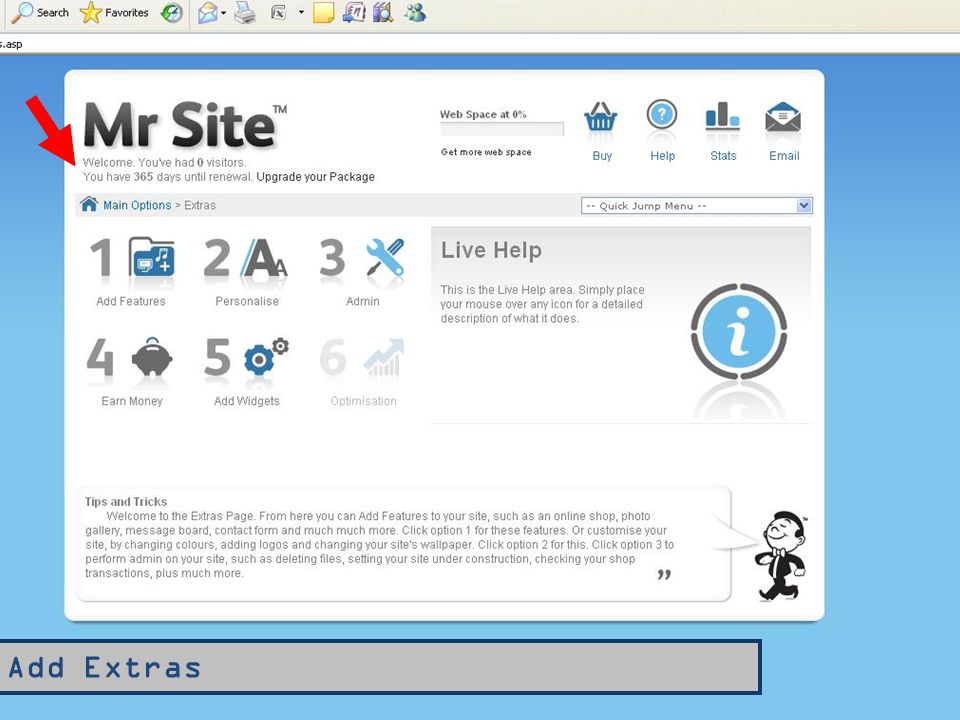This screenshot has width=960, height=720.
Task: Click the Optimisation chart icon
Action: coord(384,358)
